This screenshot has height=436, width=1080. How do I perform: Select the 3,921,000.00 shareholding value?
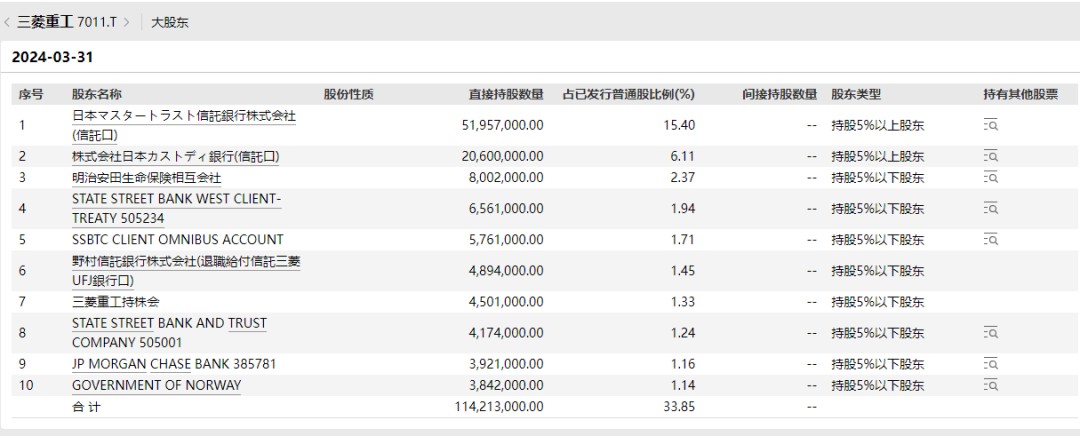point(506,364)
